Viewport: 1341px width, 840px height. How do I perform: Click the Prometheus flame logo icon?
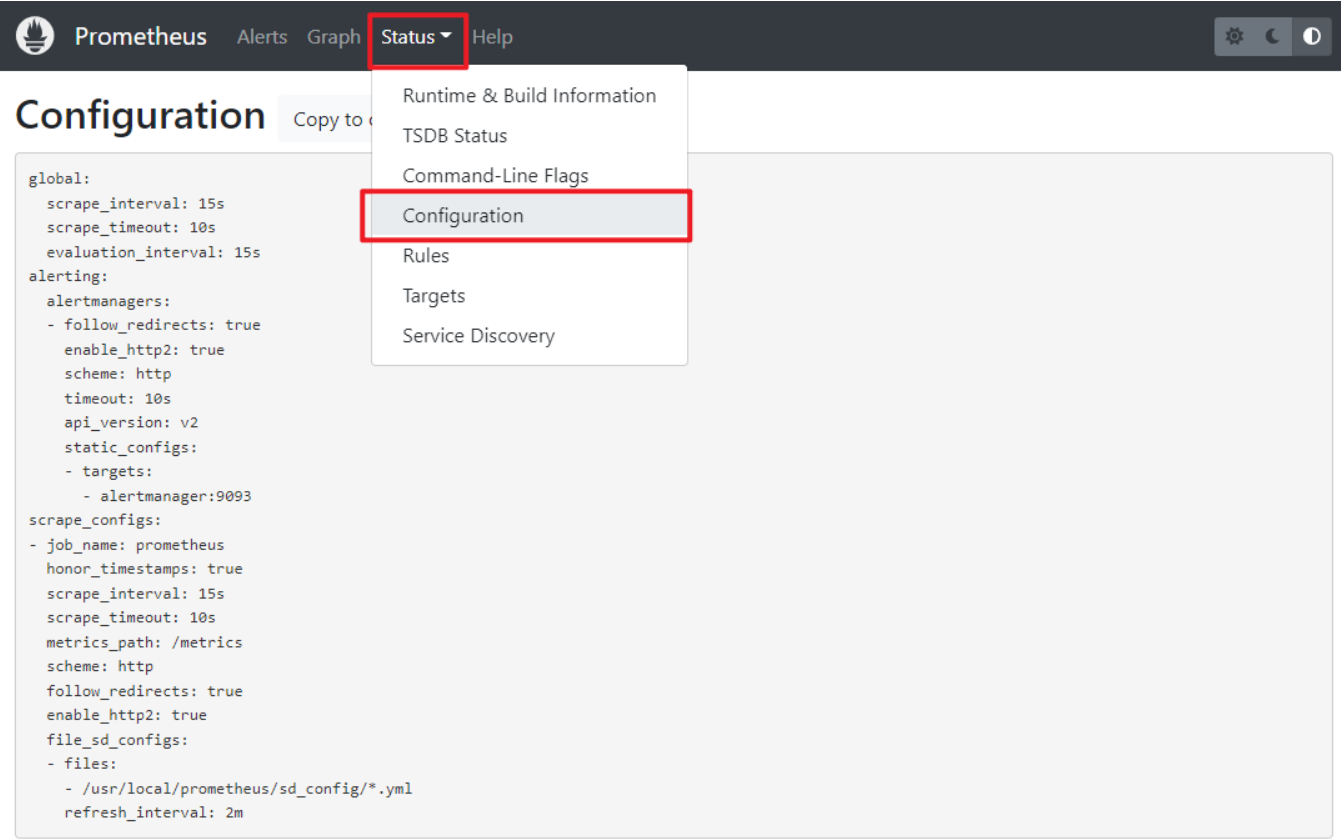coord(35,36)
